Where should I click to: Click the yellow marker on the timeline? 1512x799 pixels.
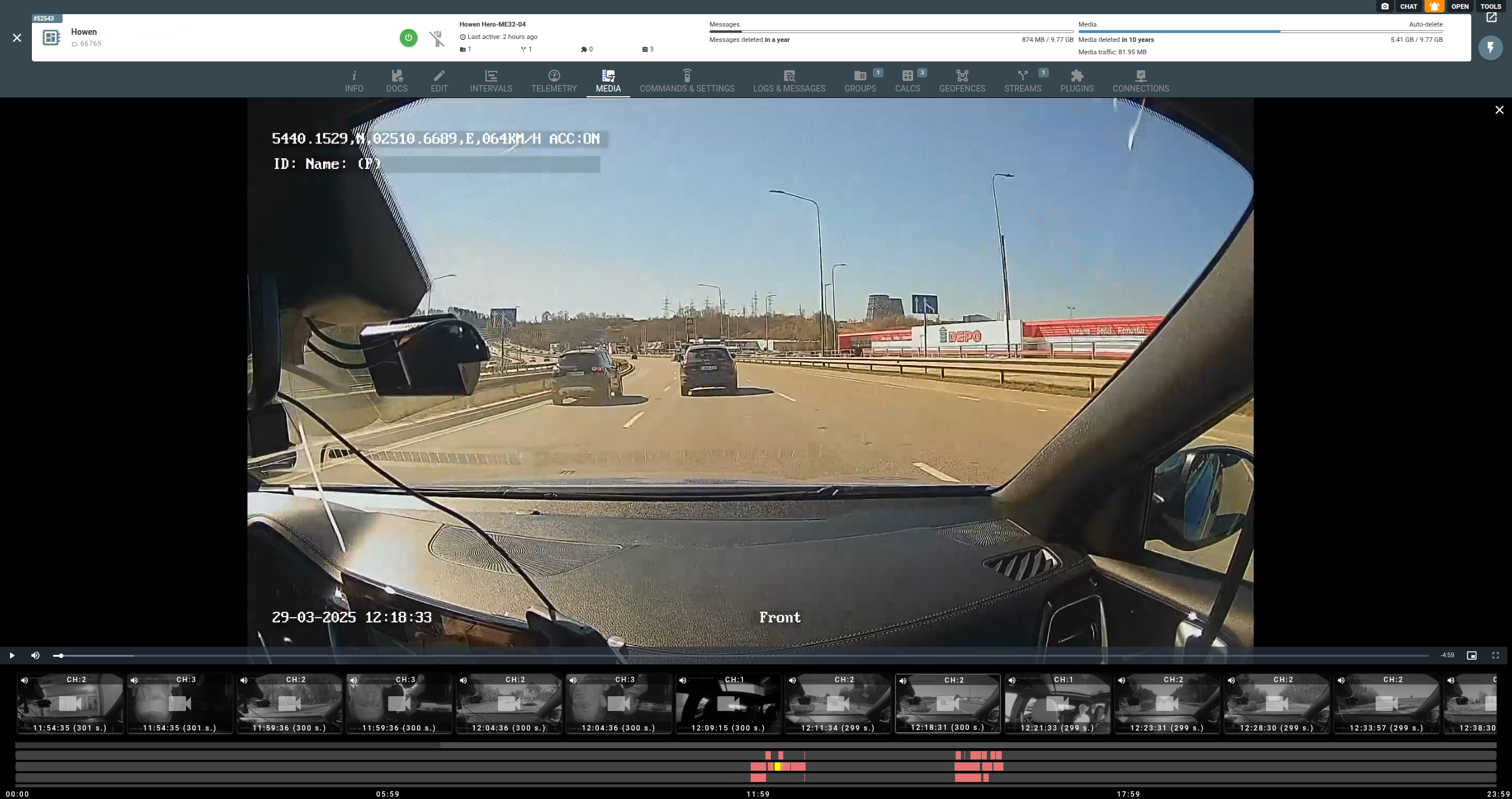tap(777, 767)
